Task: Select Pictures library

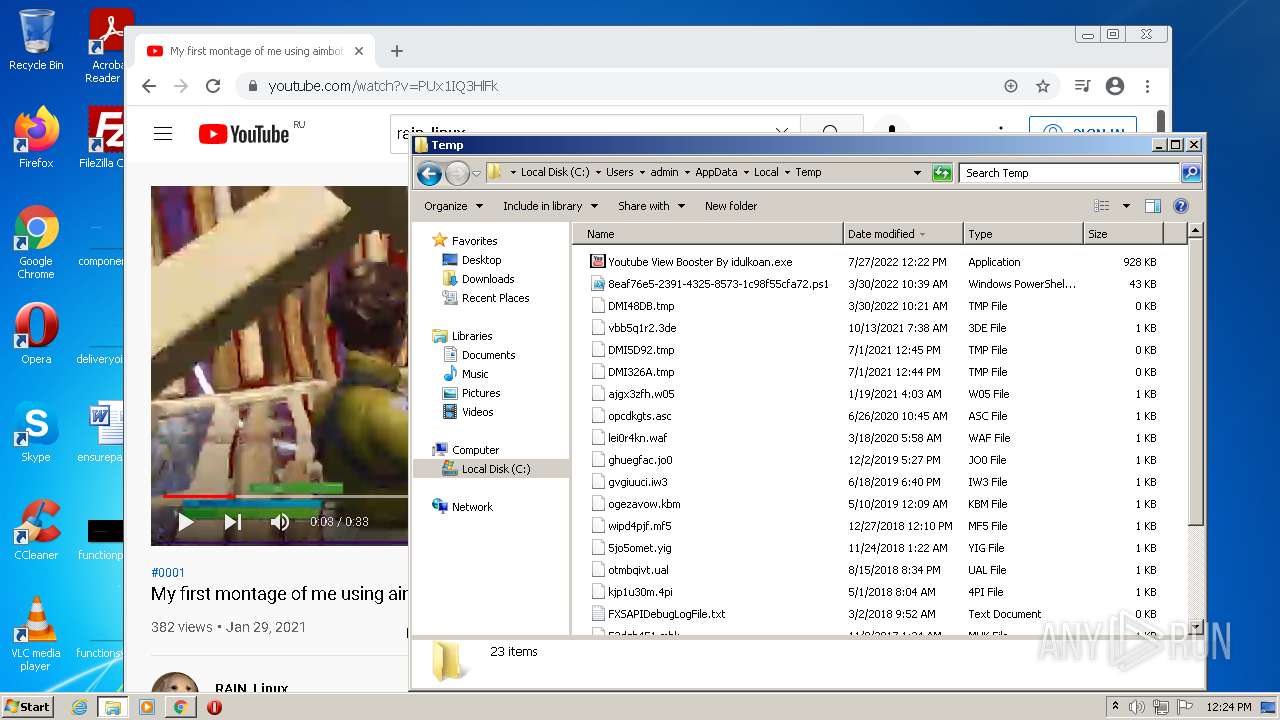Action: pyautogui.click(x=481, y=393)
